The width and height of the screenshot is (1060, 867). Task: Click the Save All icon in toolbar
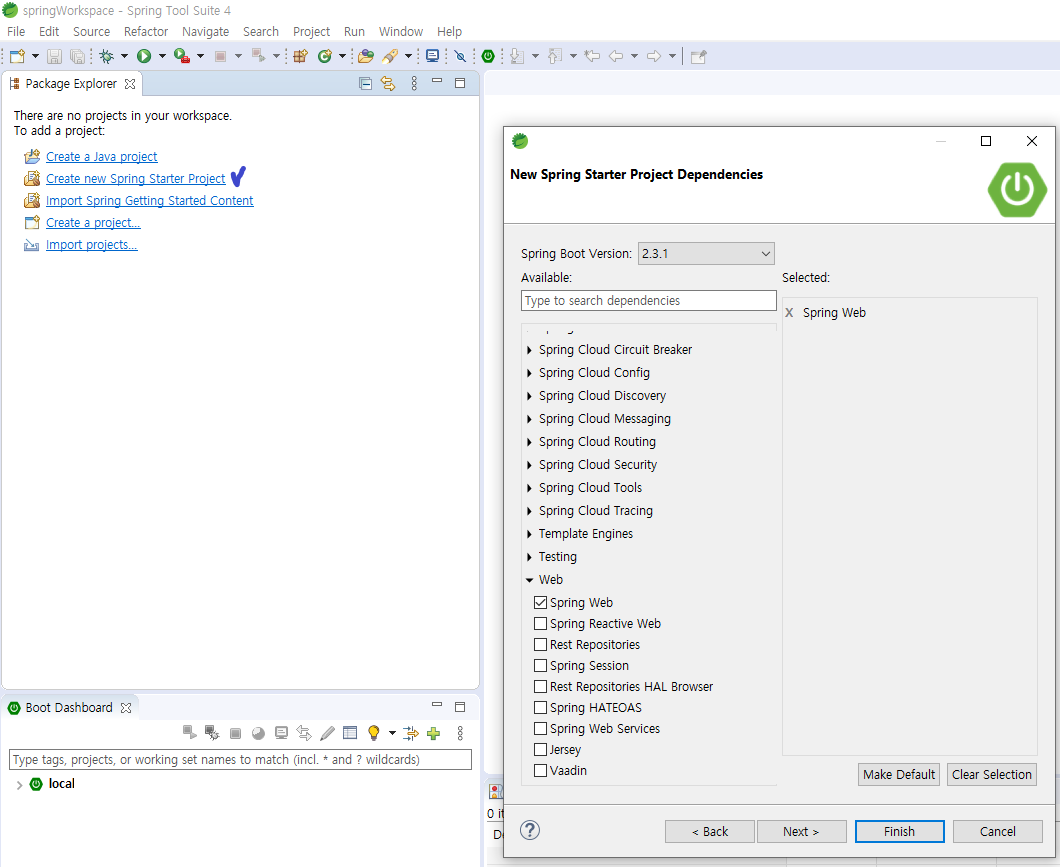click(78, 56)
